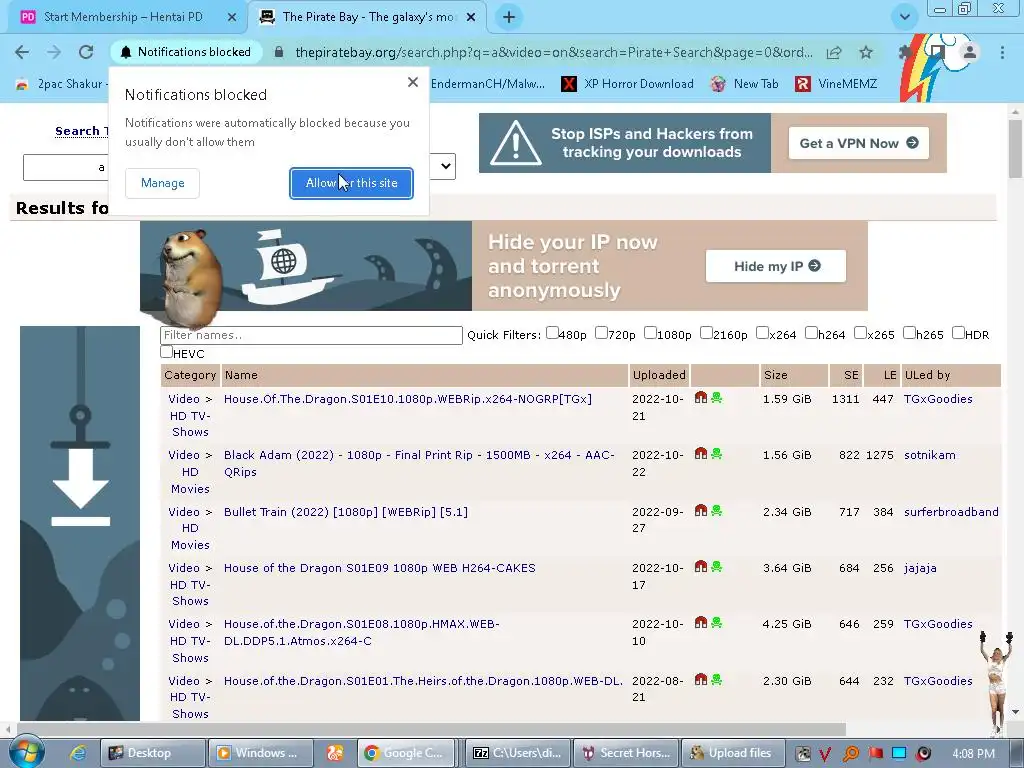Switch to the Start Membership tab
Screen dimensions: 1024x768
124,17
